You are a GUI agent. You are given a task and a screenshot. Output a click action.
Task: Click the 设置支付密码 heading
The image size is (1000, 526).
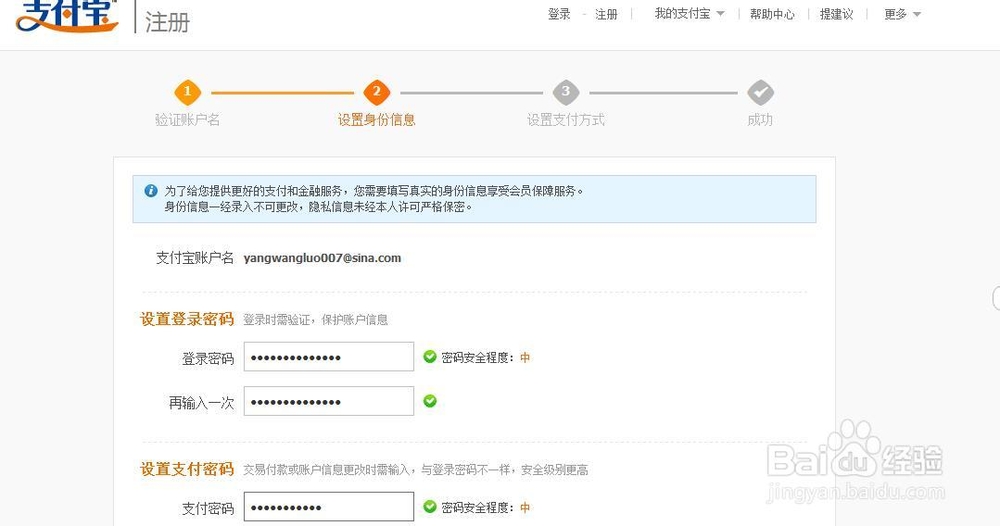(x=187, y=469)
